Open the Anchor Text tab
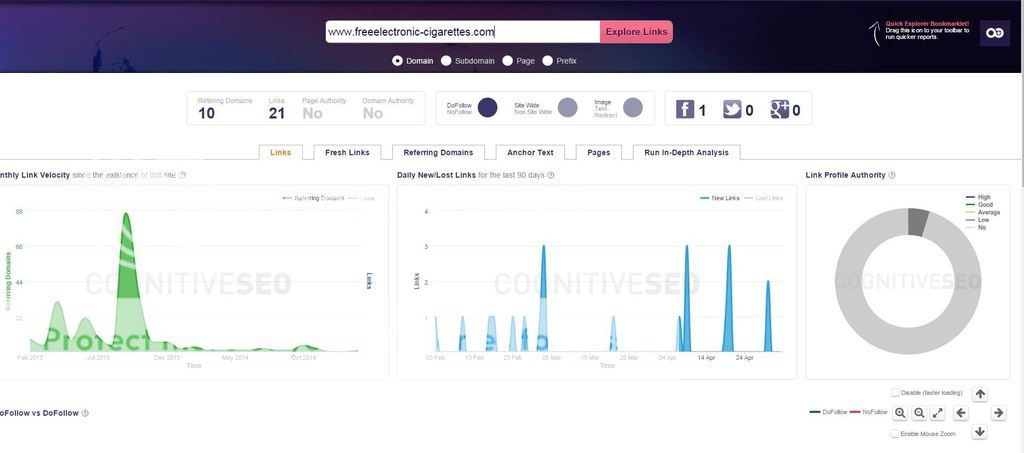Viewport: 1024px width, 453px height. tap(530, 152)
